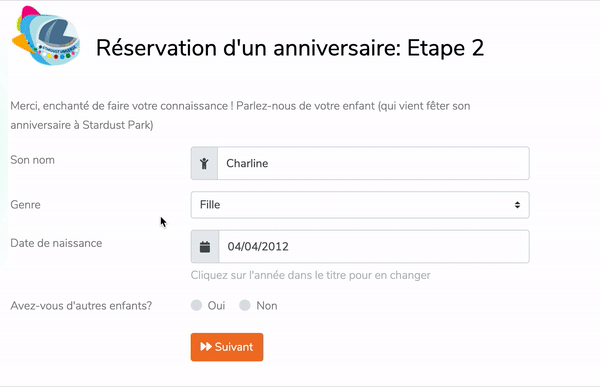This screenshot has width=600, height=387.
Task: Click the child figure icon beside name field
Action: pyautogui.click(x=204, y=163)
